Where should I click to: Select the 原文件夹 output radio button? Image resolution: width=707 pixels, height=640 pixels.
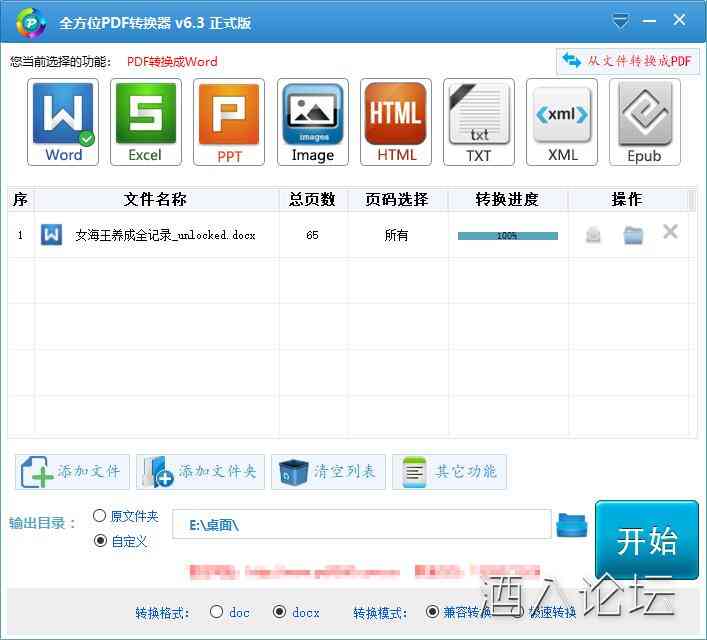(99, 516)
